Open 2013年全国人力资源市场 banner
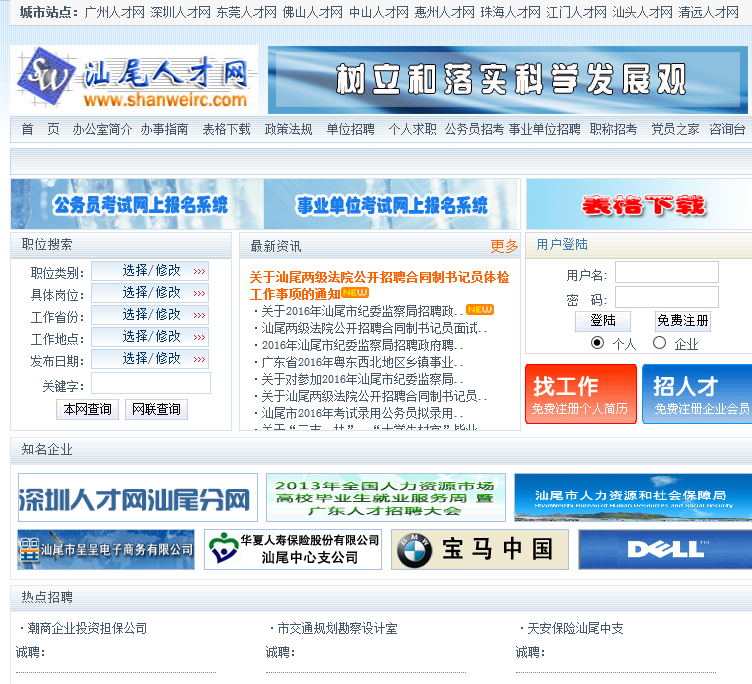This screenshot has height=684, width=752. (x=386, y=497)
